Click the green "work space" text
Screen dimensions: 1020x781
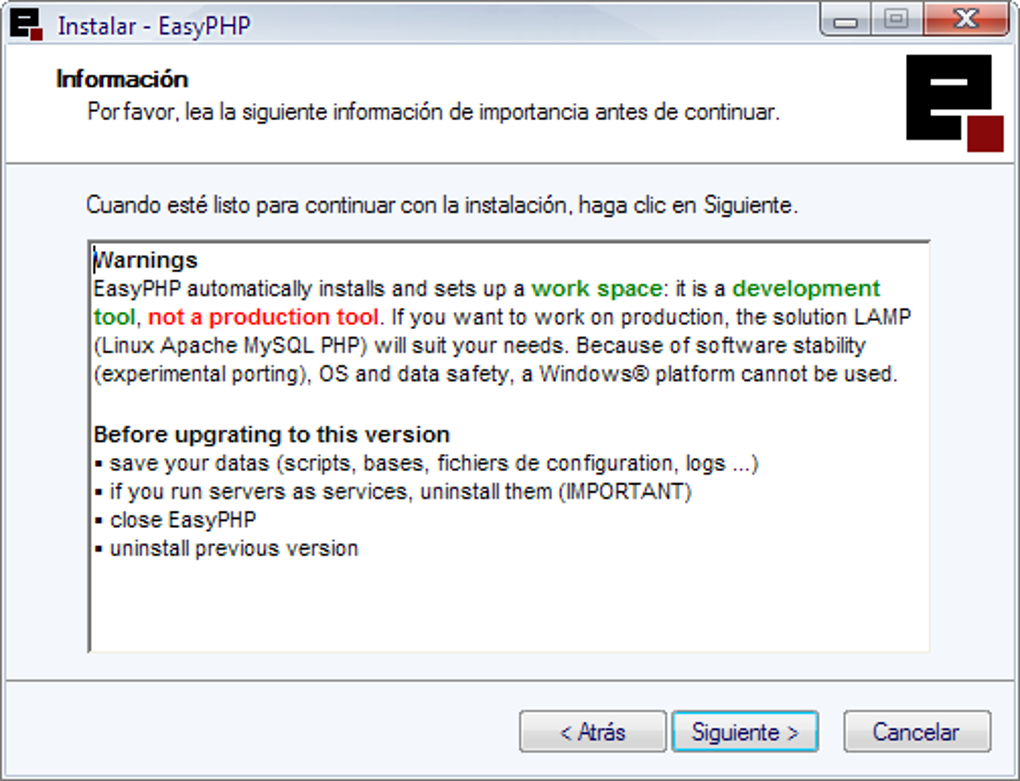pos(596,289)
